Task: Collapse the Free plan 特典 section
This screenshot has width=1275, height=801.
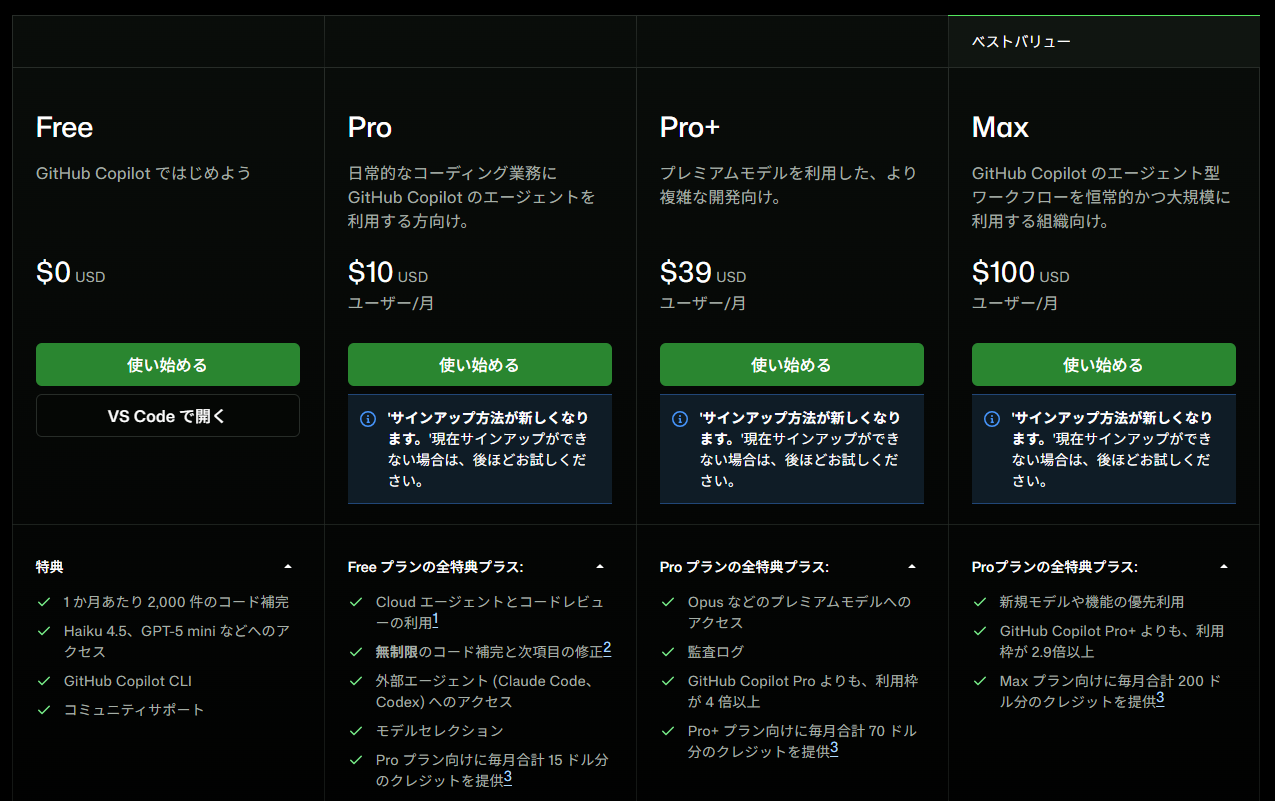Action: click(288, 567)
